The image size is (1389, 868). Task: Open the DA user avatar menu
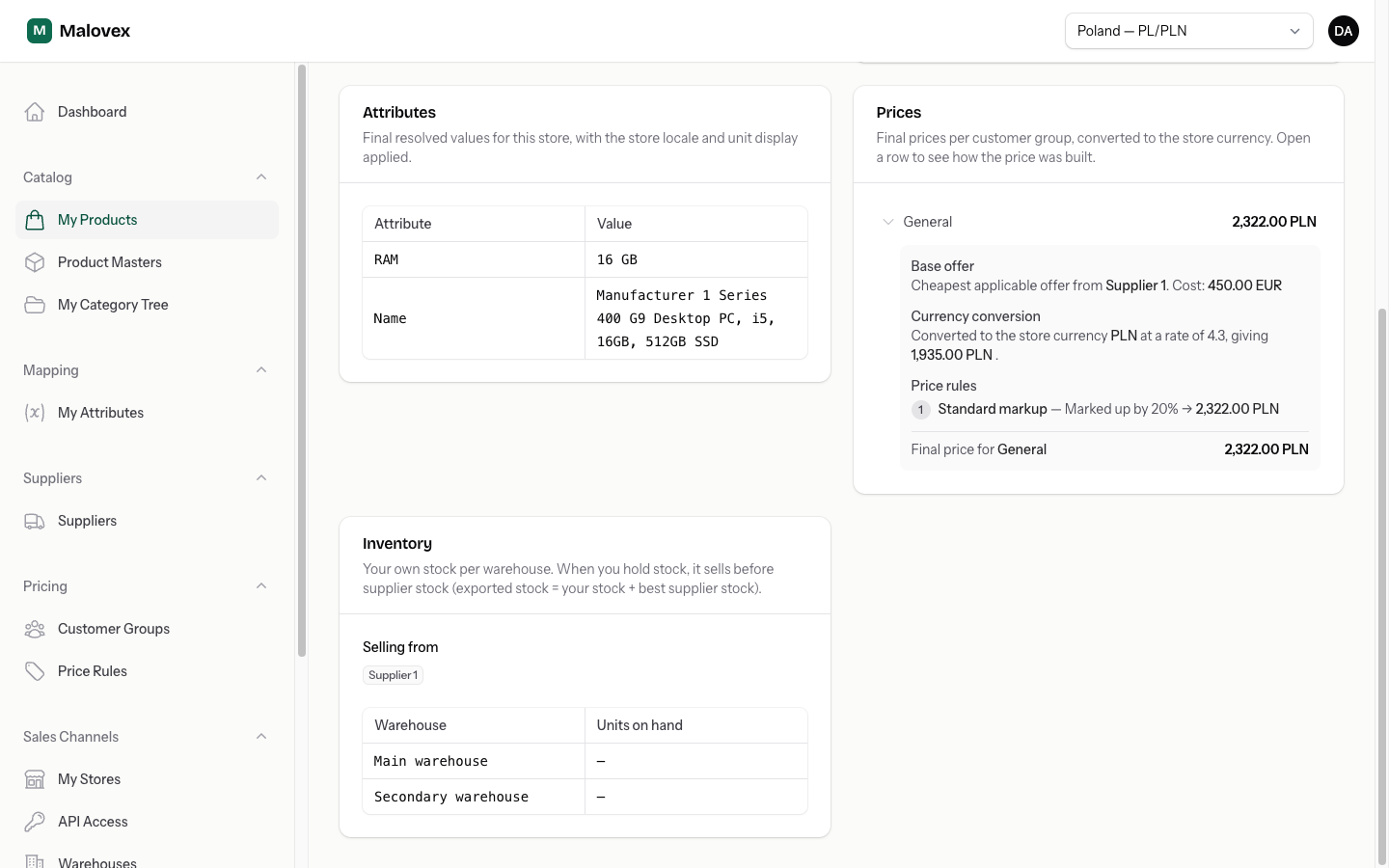[1343, 31]
